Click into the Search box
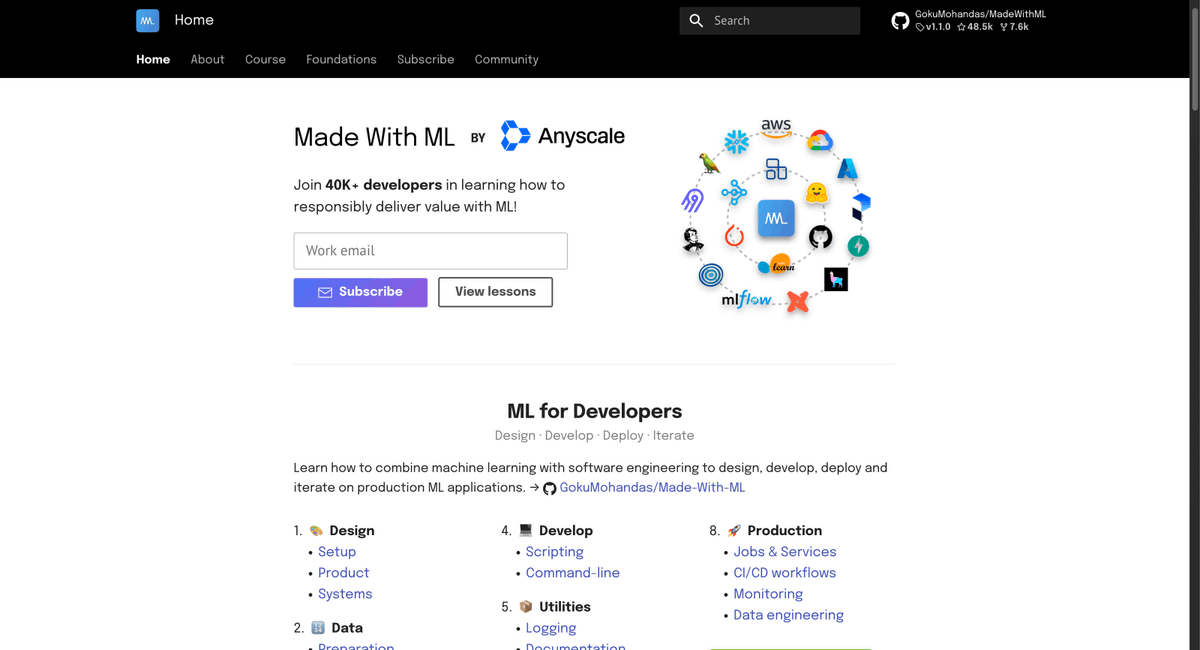Image resolution: width=1200 pixels, height=650 pixels. click(x=770, y=20)
